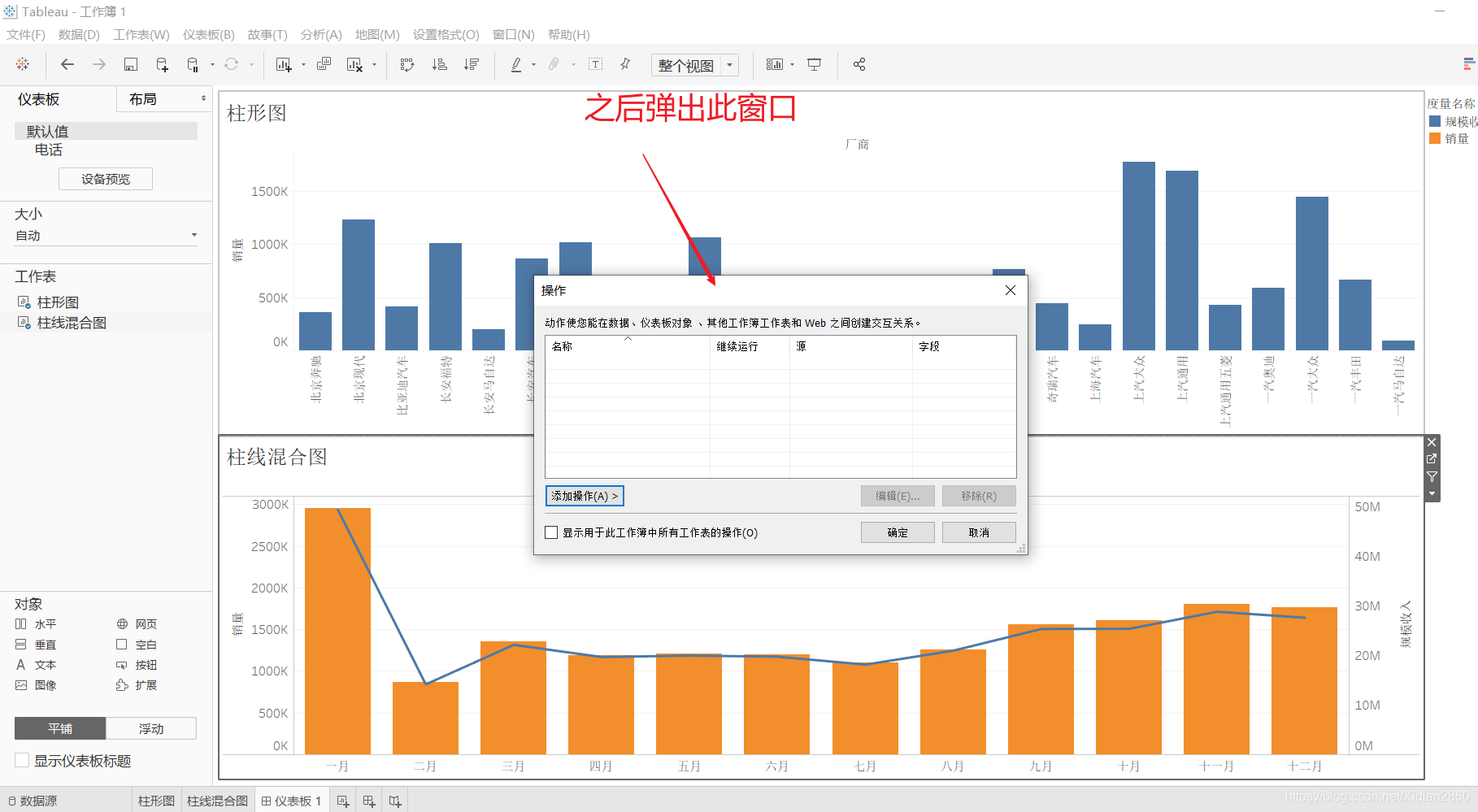Select 柱线混合图 in the 工作表 list

(72, 323)
